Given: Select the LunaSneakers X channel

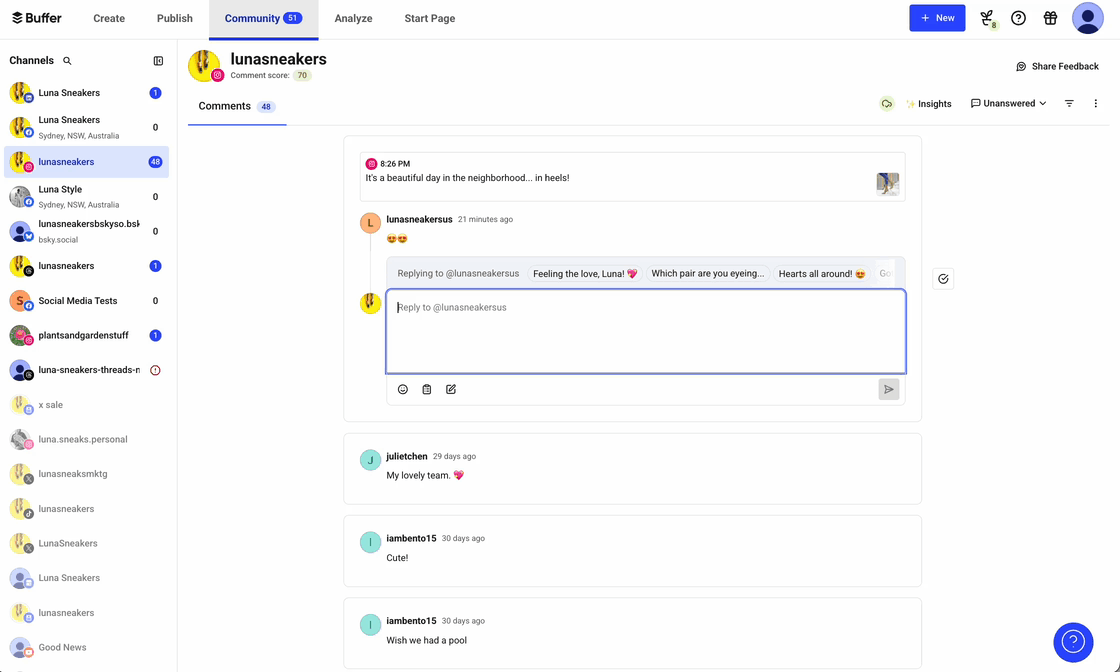Looking at the screenshot, I should coord(86,543).
